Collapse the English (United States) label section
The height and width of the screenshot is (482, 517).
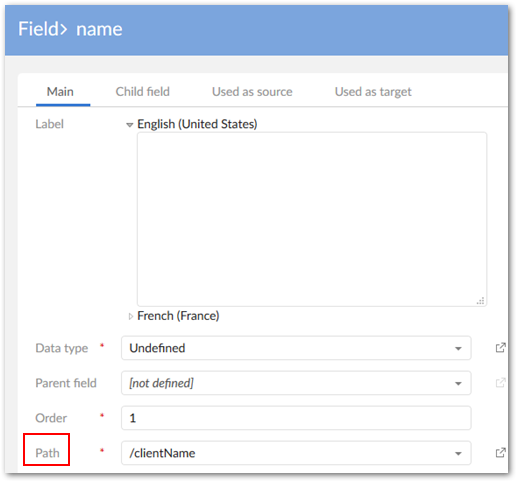130,125
